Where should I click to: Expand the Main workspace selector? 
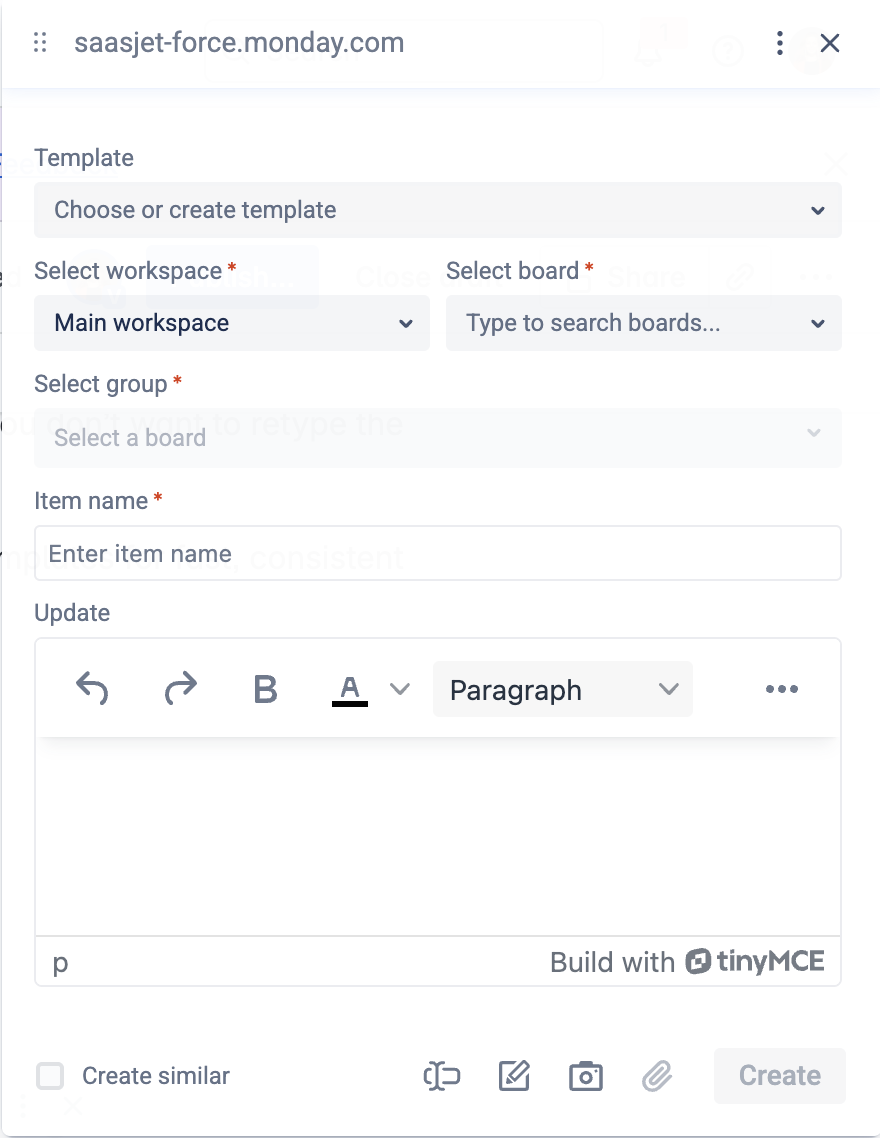231,323
